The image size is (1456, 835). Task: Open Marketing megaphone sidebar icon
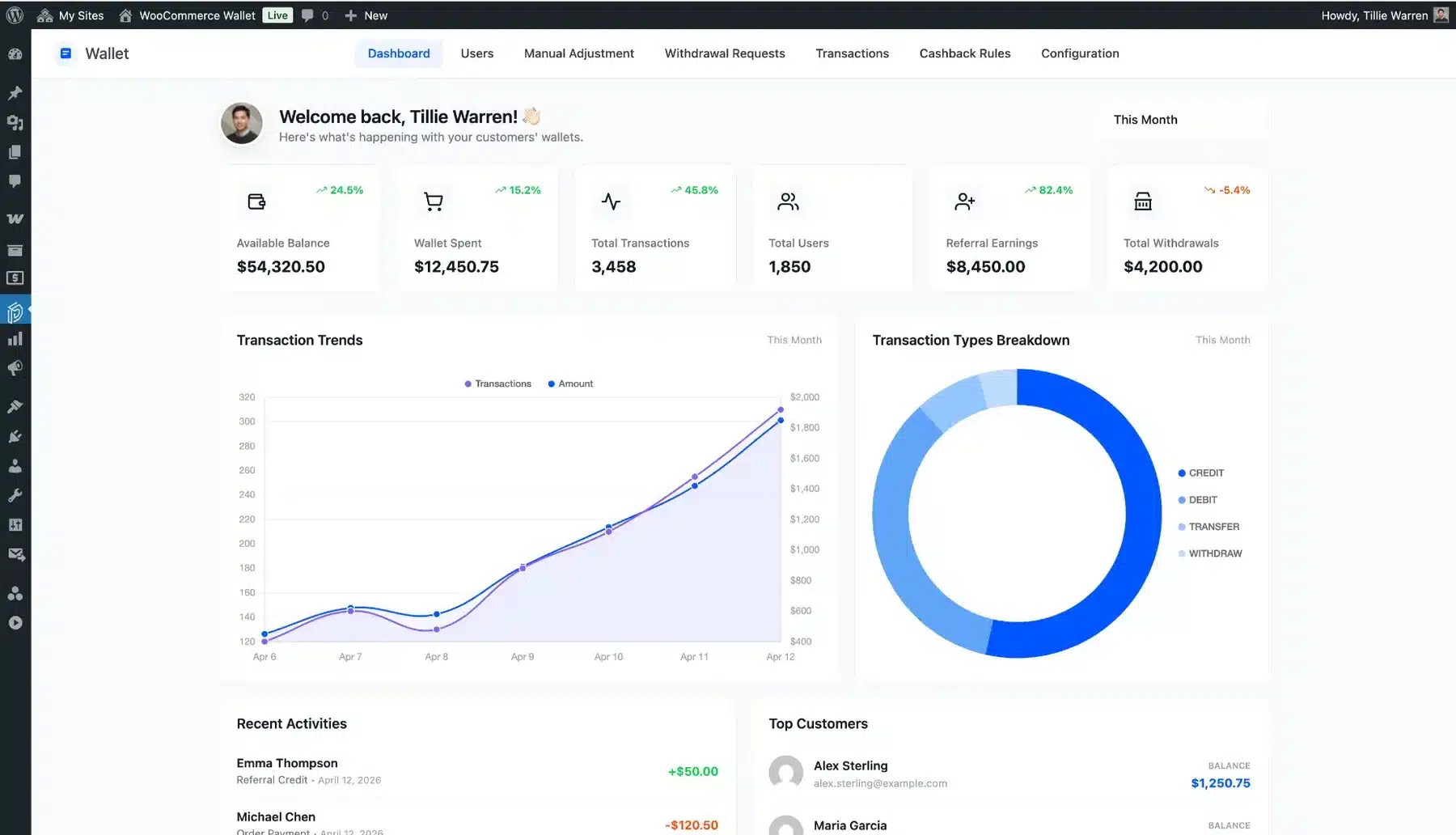(x=15, y=368)
